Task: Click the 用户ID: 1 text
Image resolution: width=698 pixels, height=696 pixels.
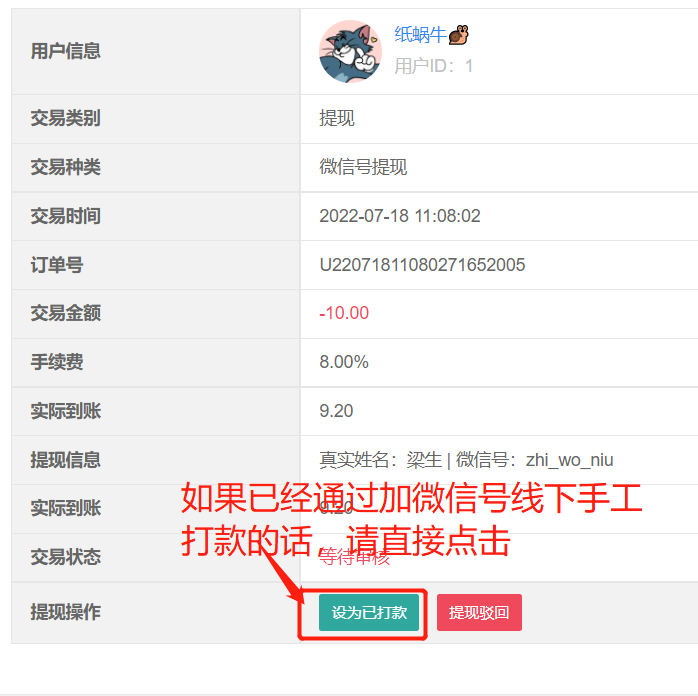Action: click(433, 66)
